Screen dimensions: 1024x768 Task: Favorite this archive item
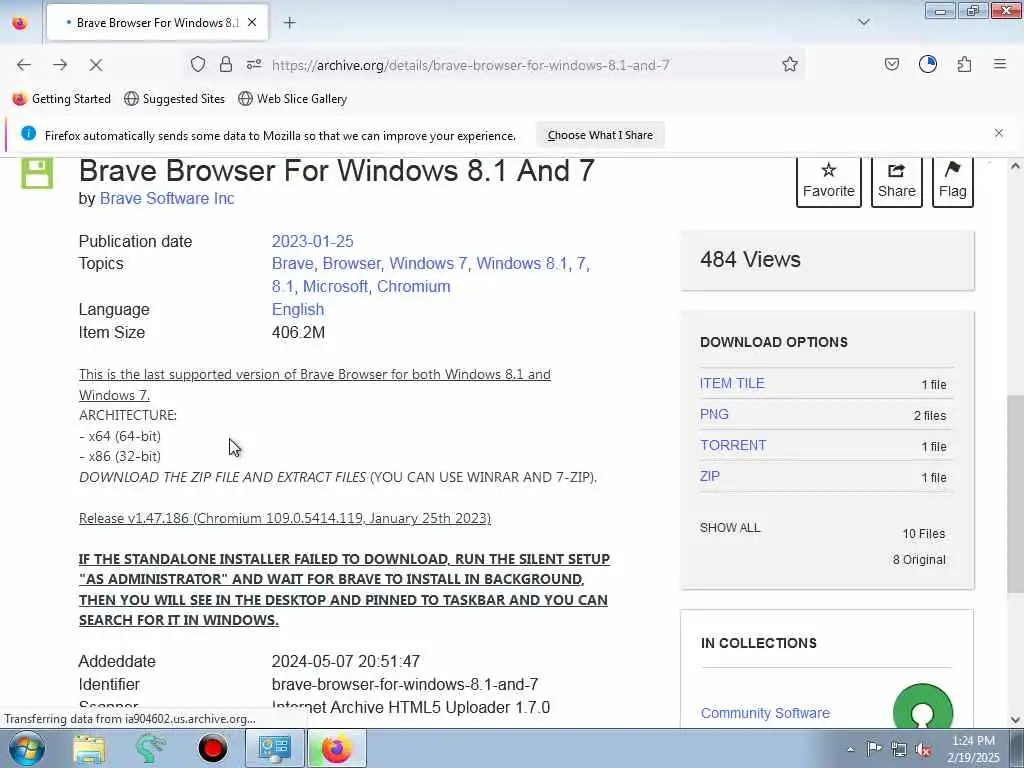[829, 181]
